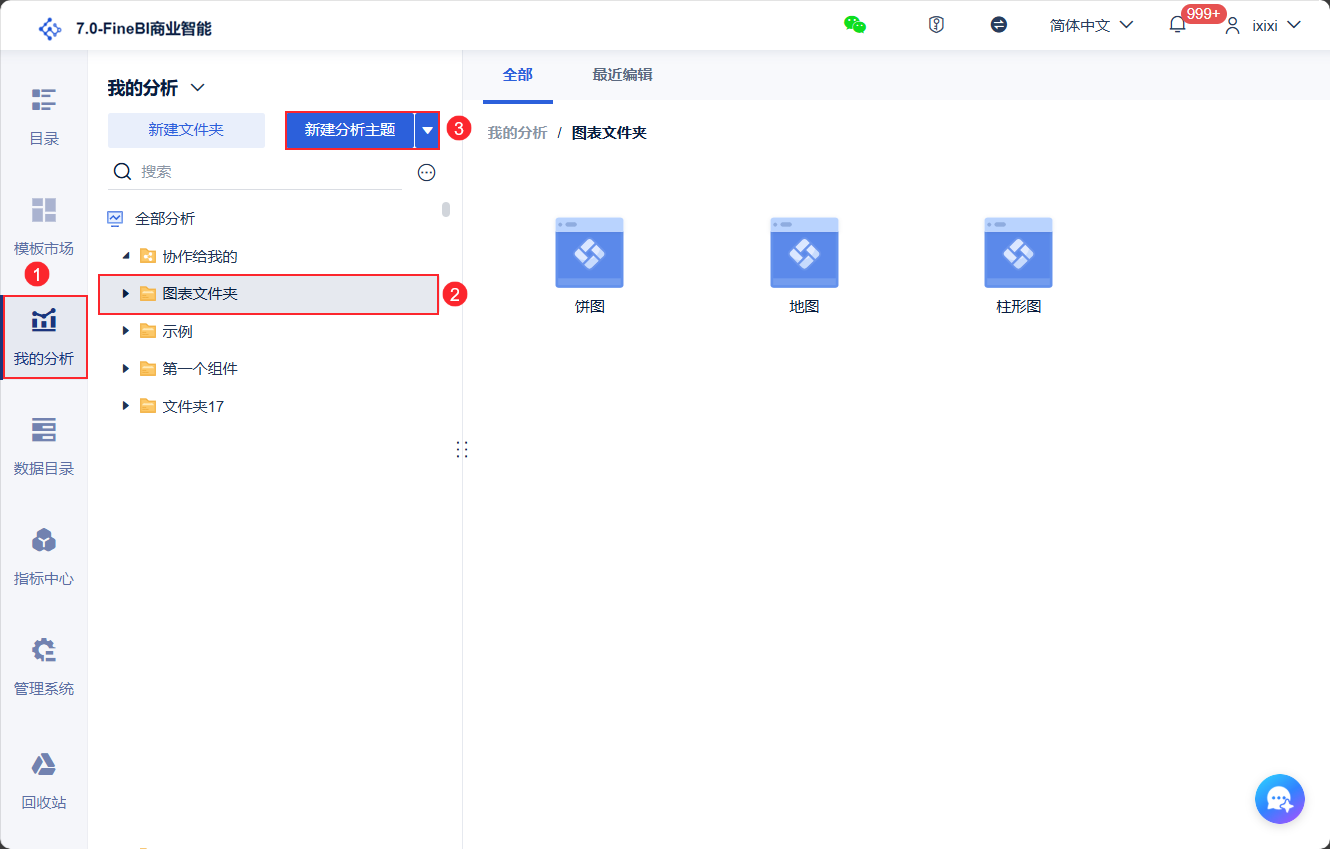
Task: Click the panel splitter drag handle
Action: [462, 450]
